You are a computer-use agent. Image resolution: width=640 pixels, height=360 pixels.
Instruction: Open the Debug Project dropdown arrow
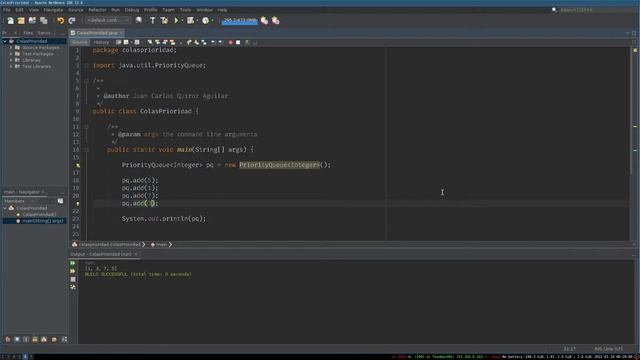coord(197,20)
